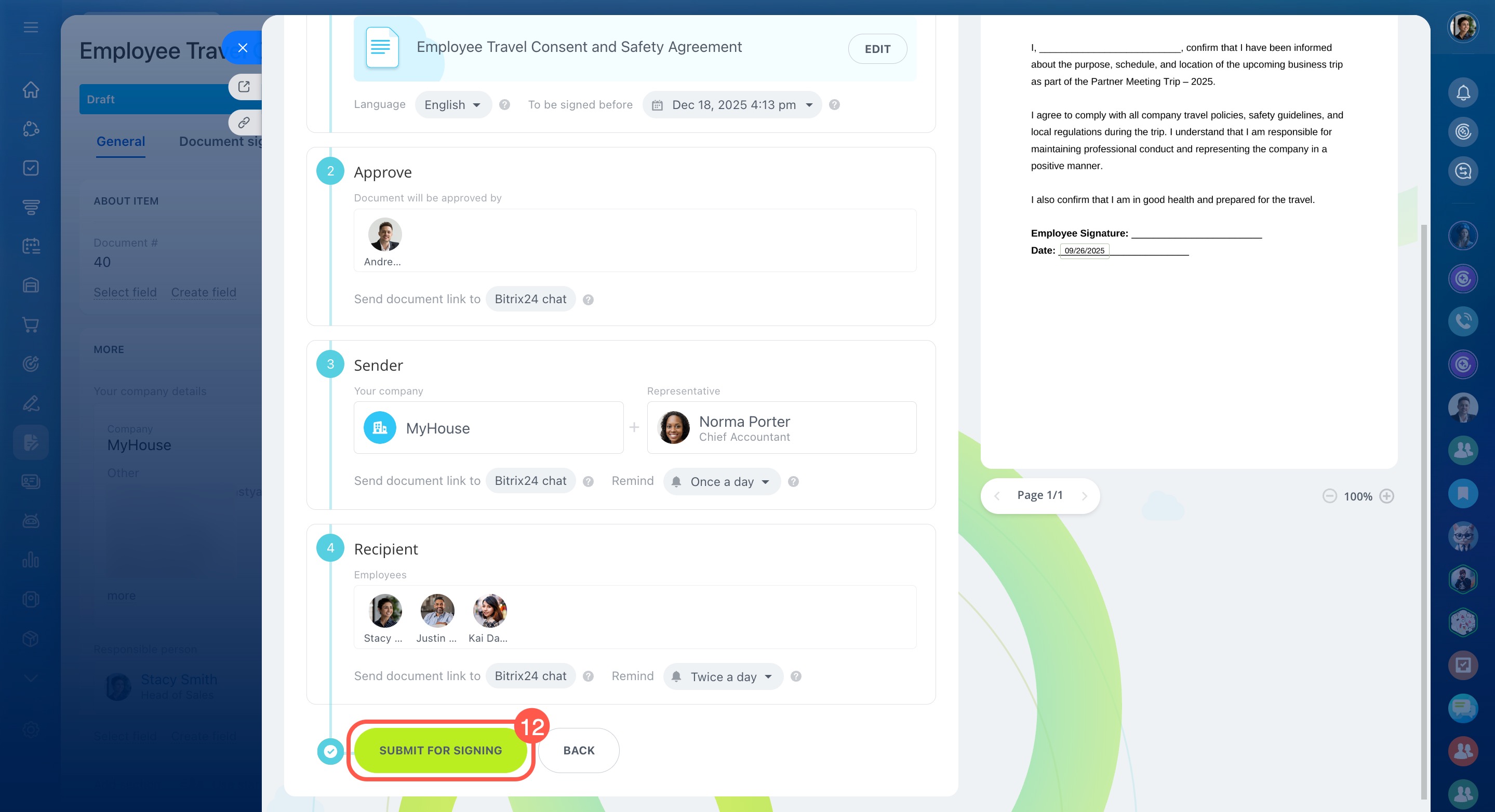Screen dimensions: 1495x812
Task: Click recipient Justin avatar
Action: point(437,610)
